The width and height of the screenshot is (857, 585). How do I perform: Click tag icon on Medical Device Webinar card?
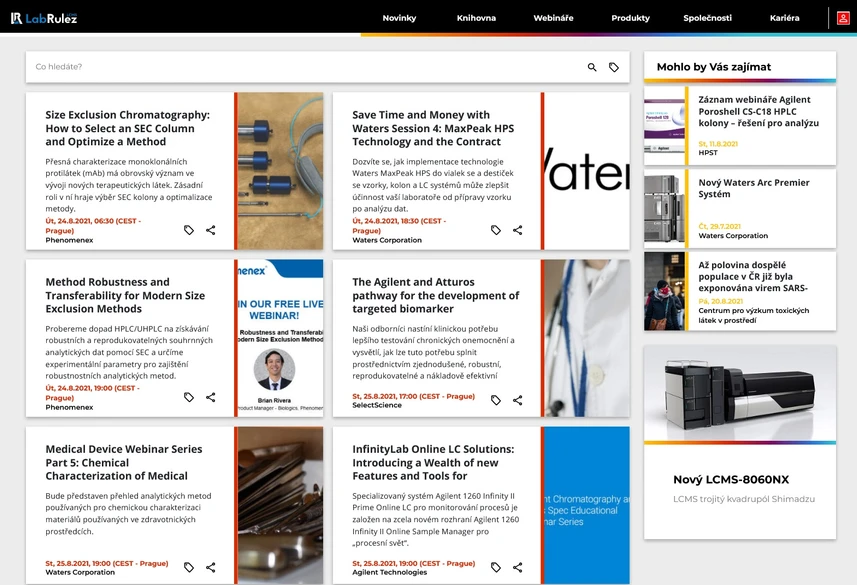pyautogui.click(x=189, y=568)
